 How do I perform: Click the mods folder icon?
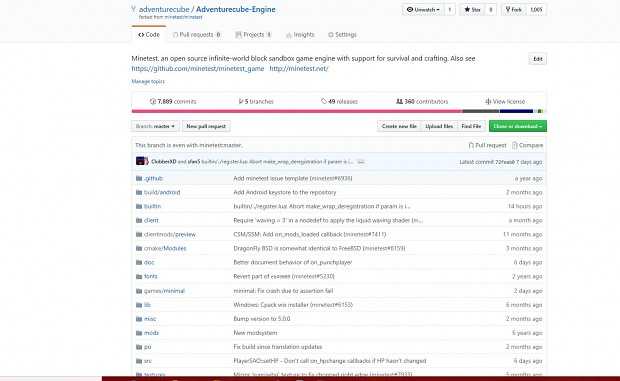139,333
